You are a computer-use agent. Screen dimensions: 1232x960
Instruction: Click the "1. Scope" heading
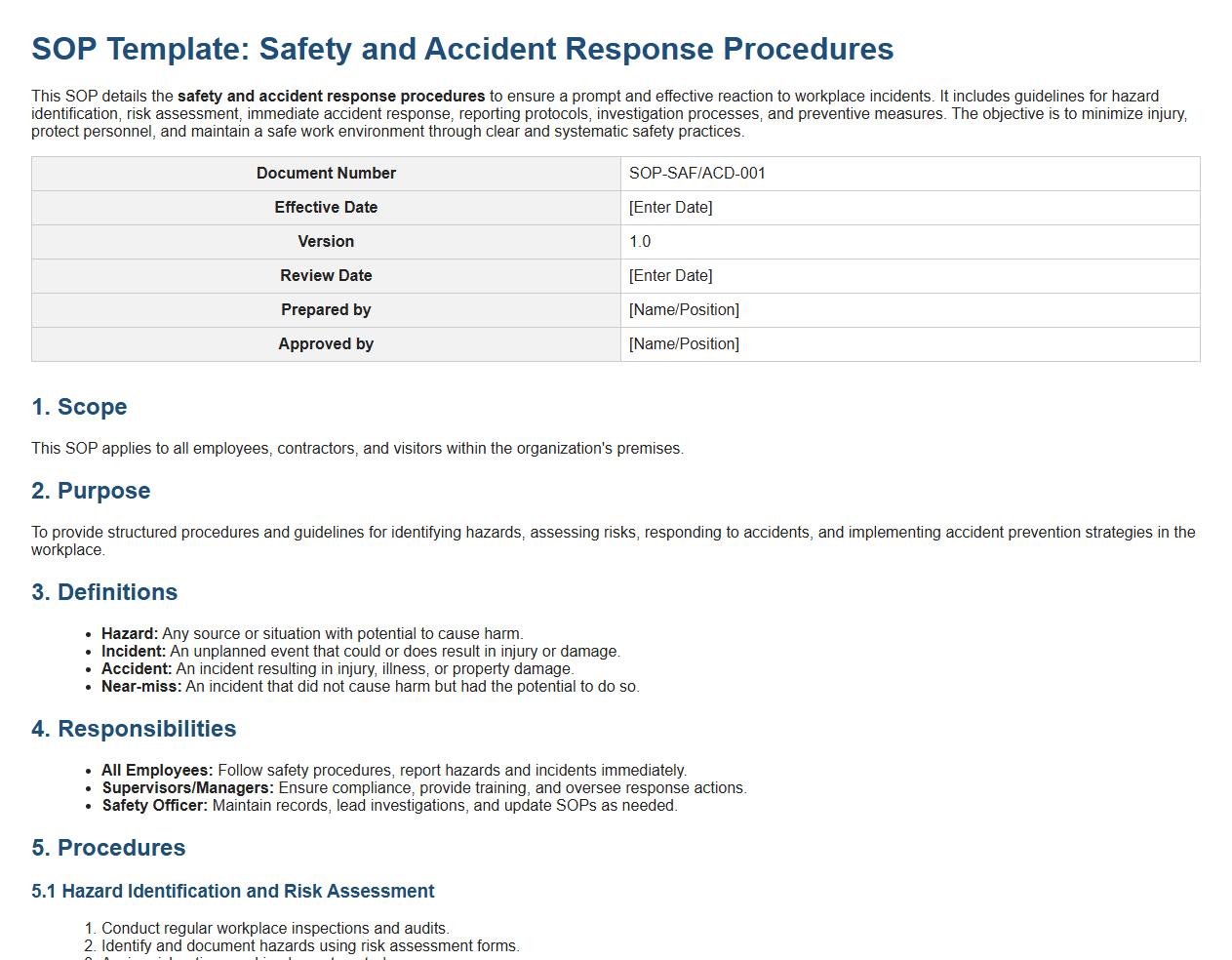point(79,407)
